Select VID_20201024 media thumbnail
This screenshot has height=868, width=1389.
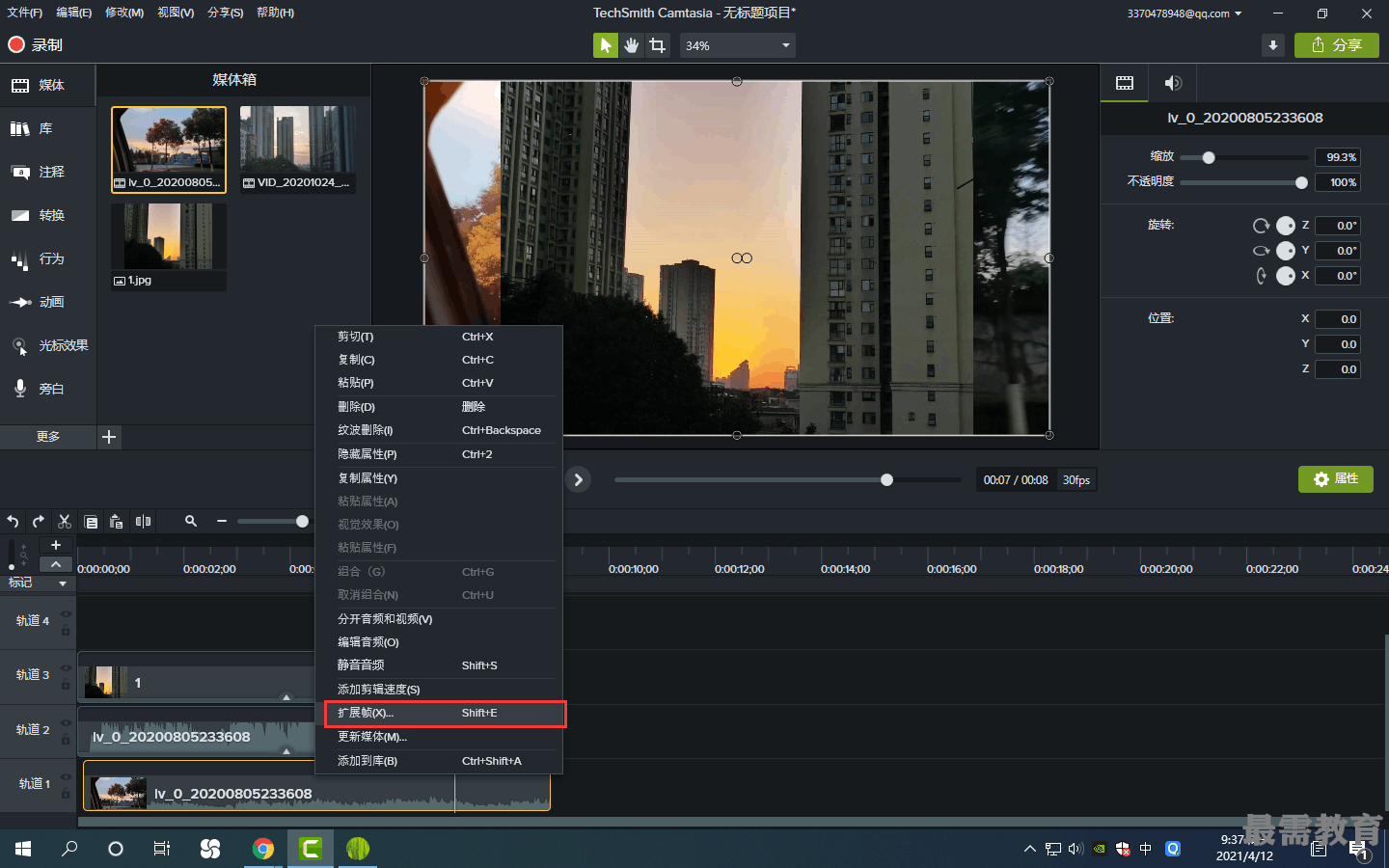[x=297, y=149]
